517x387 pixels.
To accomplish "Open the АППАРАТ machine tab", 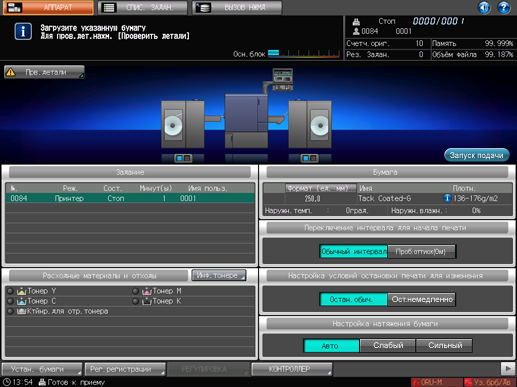I will [x=48, y=7].
